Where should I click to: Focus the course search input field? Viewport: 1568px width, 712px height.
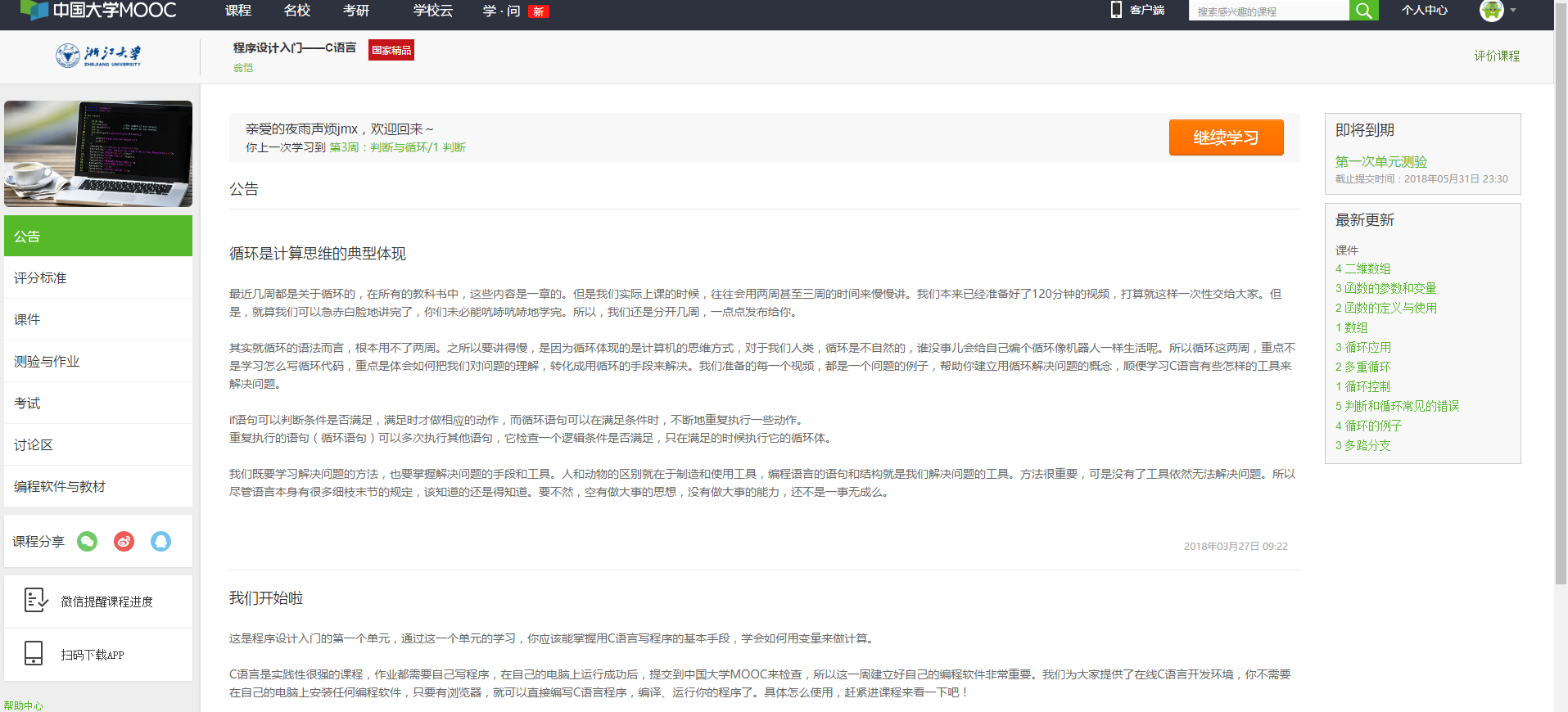(1268, 11)
